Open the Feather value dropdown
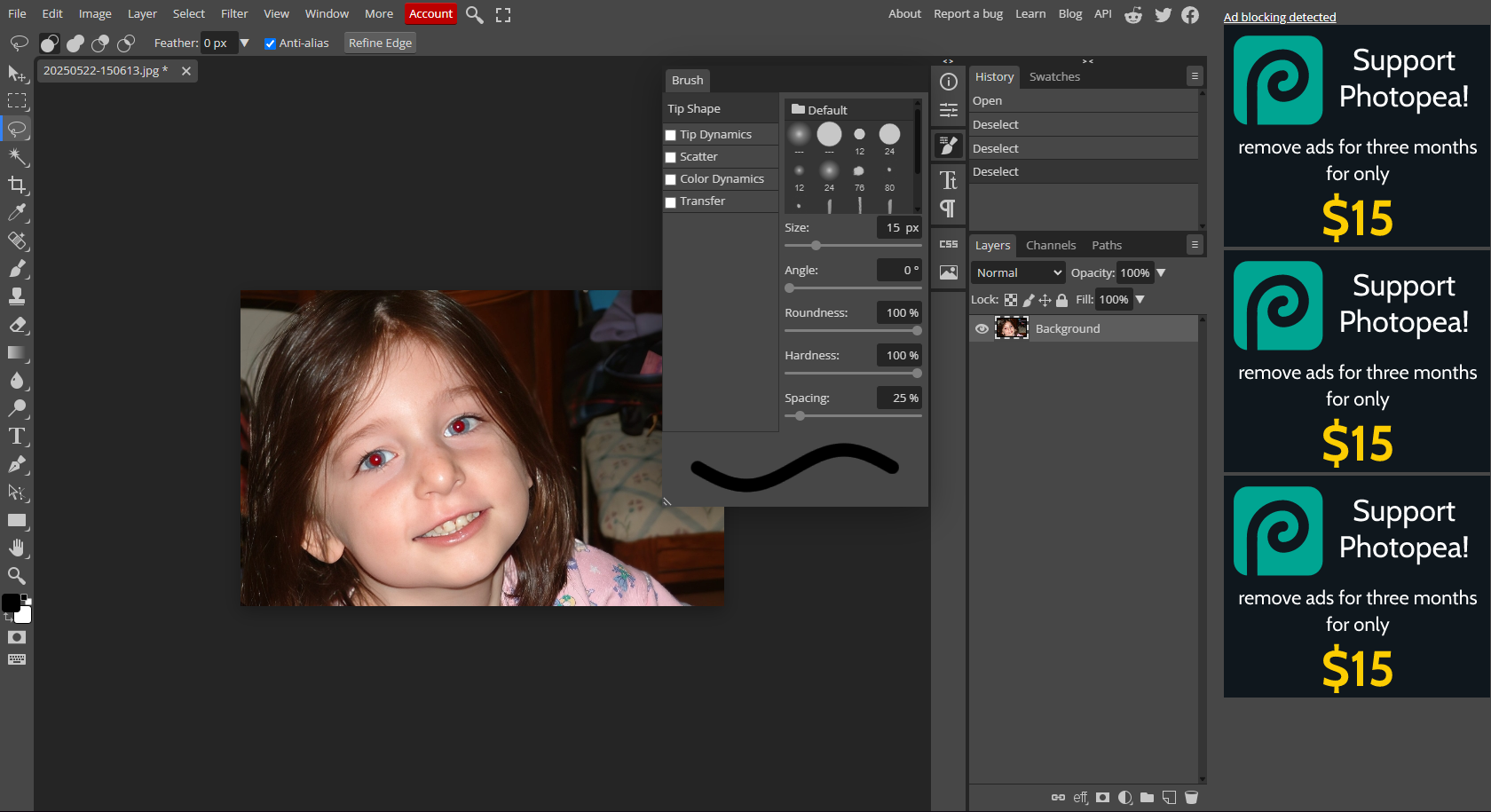 pyautogui.click(x=245, y=43)
